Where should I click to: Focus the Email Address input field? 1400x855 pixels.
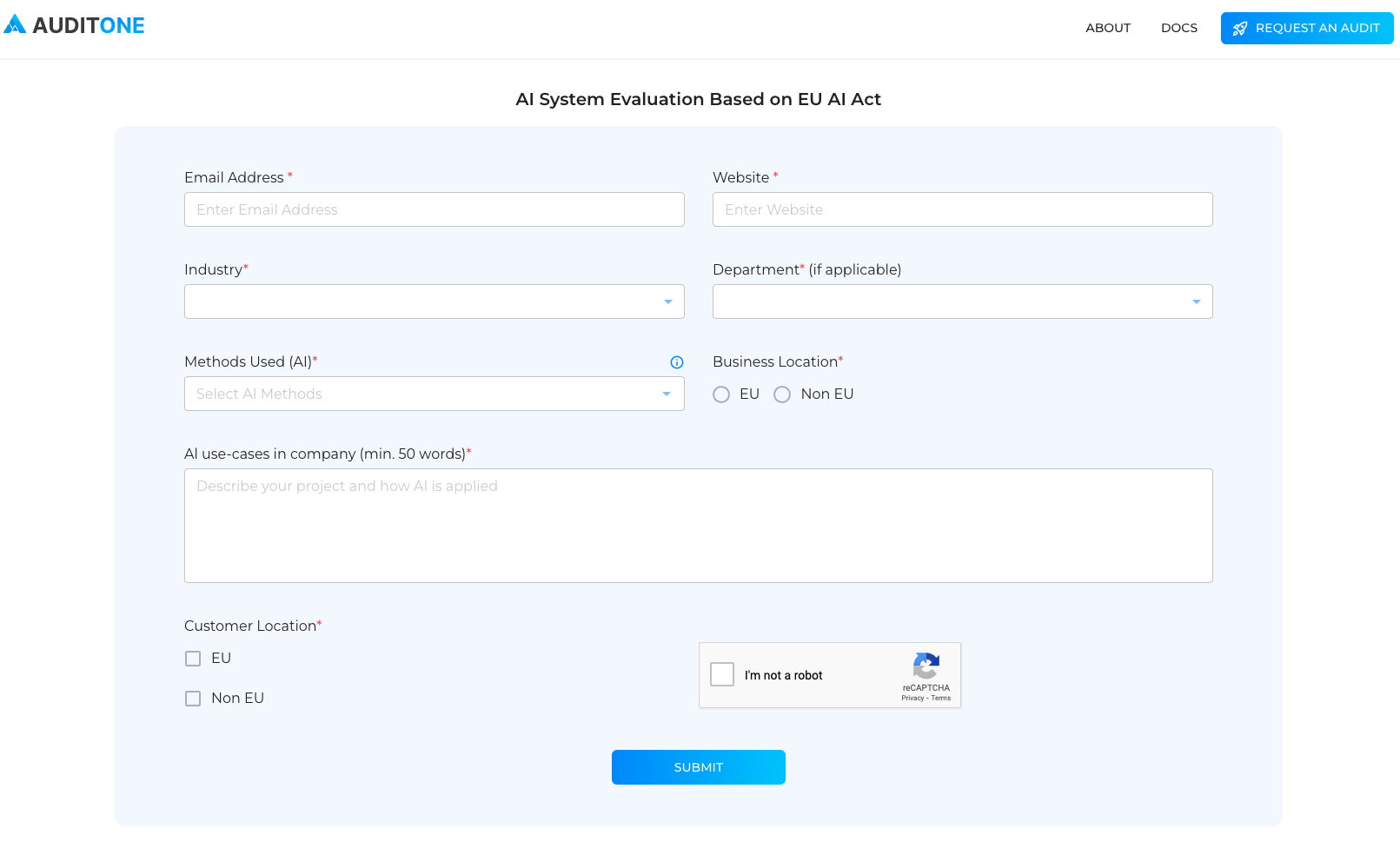(434, 209)
